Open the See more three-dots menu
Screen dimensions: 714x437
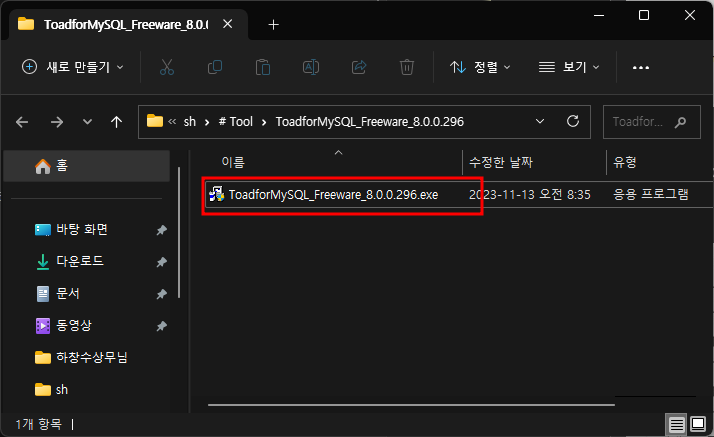tap(641, 67)
